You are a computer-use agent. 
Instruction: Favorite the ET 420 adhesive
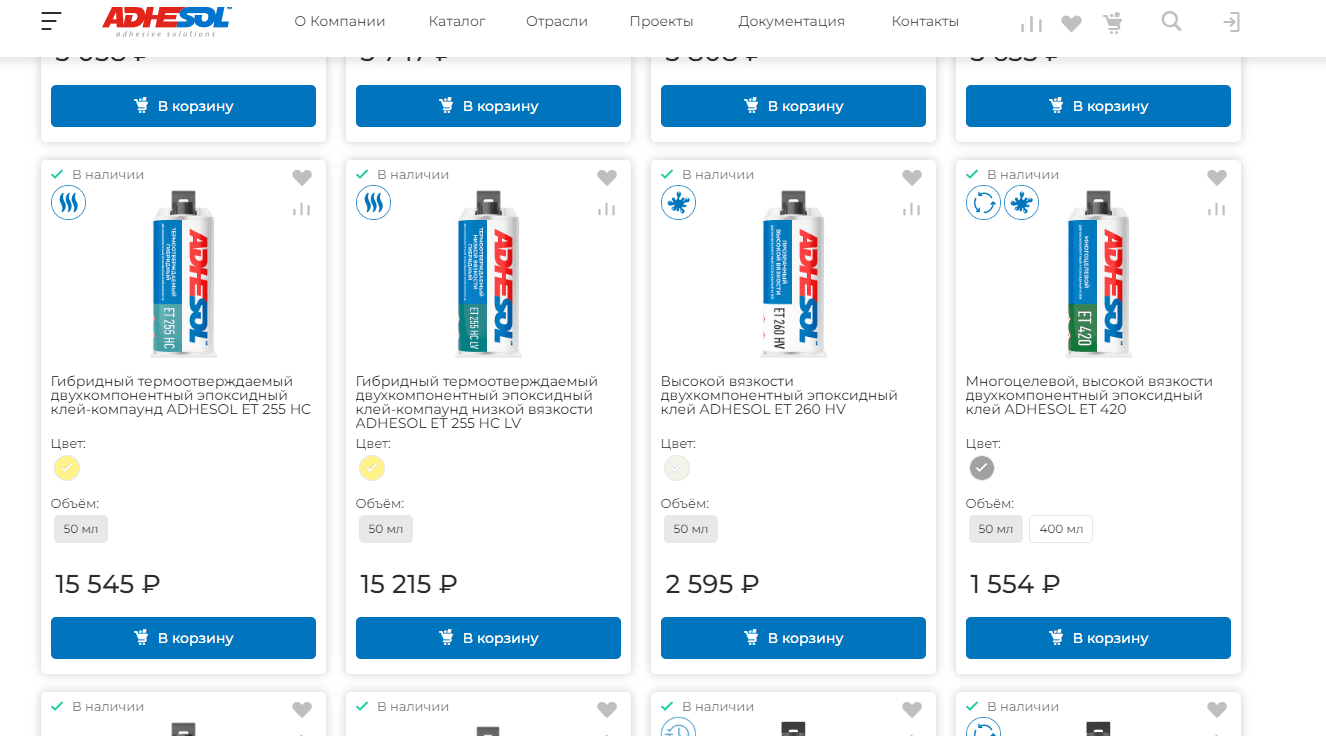click(1216, 178)
